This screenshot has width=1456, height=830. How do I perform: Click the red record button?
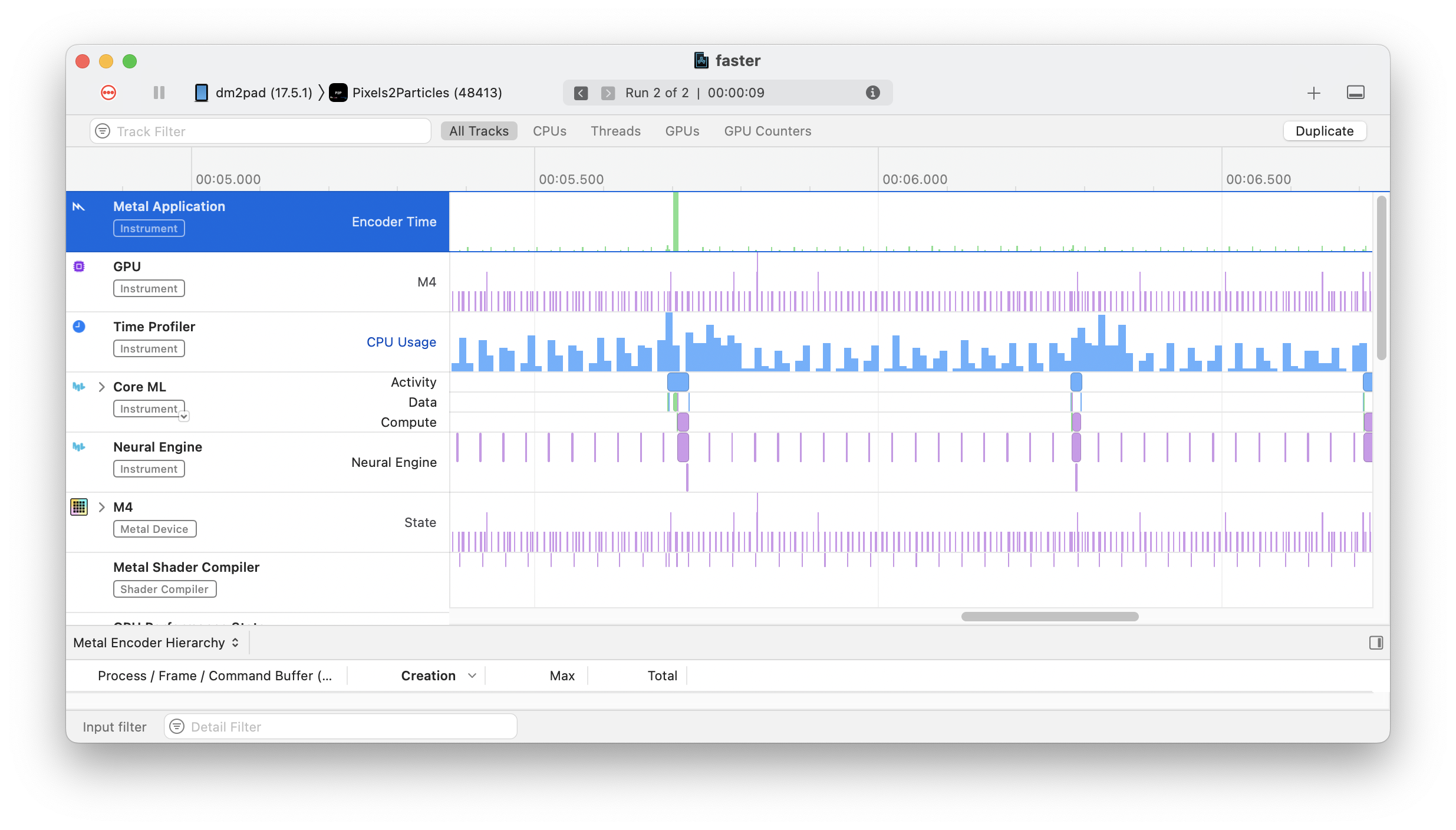tap(108, 93)
